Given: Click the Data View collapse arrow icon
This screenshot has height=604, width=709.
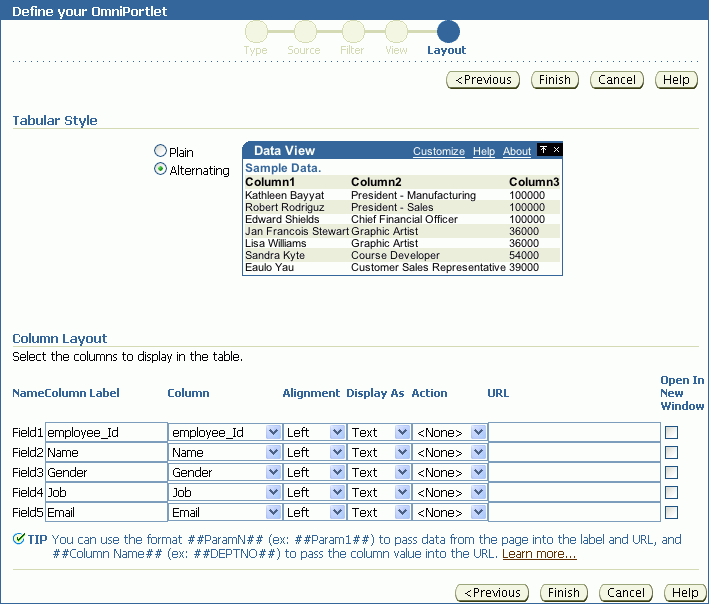Looking at the screenshot, I should tap(544, 150).
